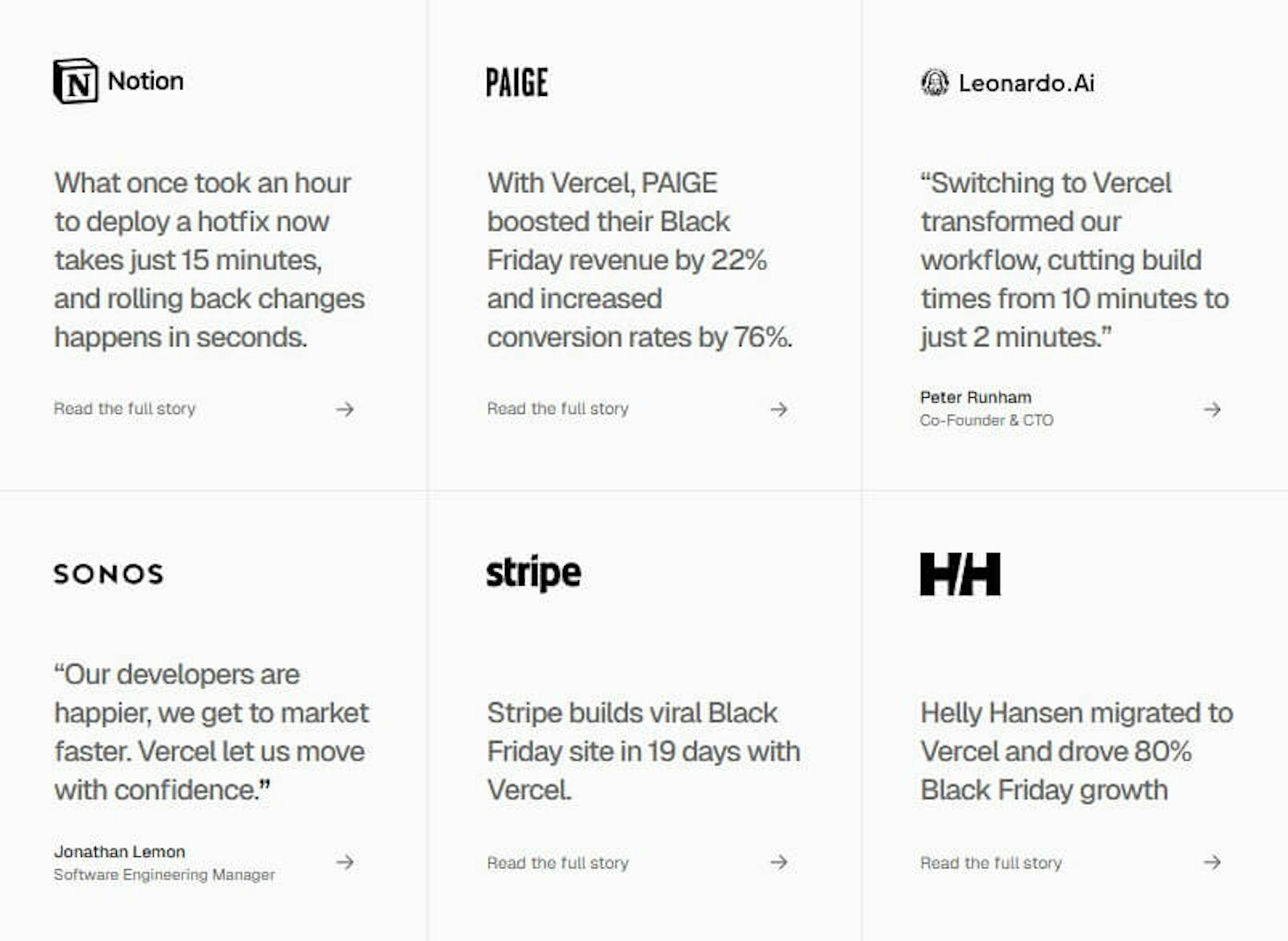Screen dimensions: 1288x941
Task: Click the arrow icon on the Notion card
Action: [x=345, y=409]
